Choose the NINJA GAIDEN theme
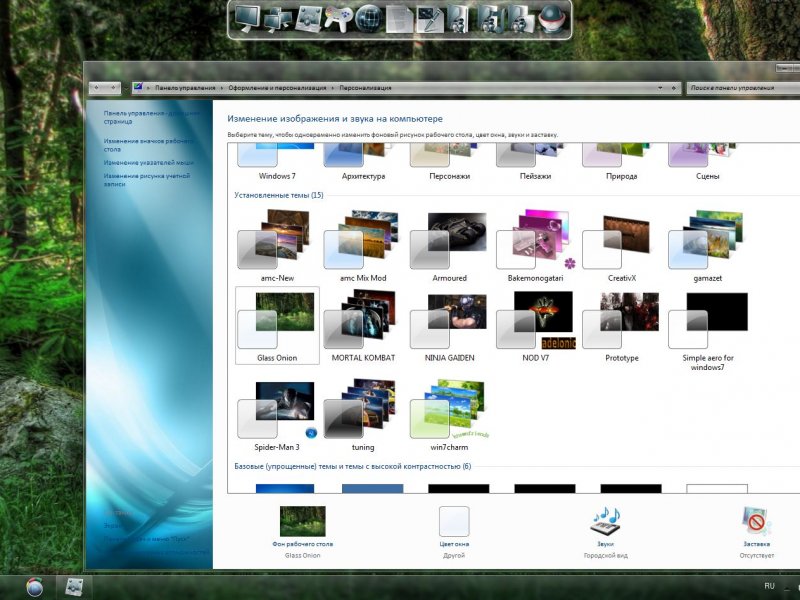The image size is (800, 600). 449,326
